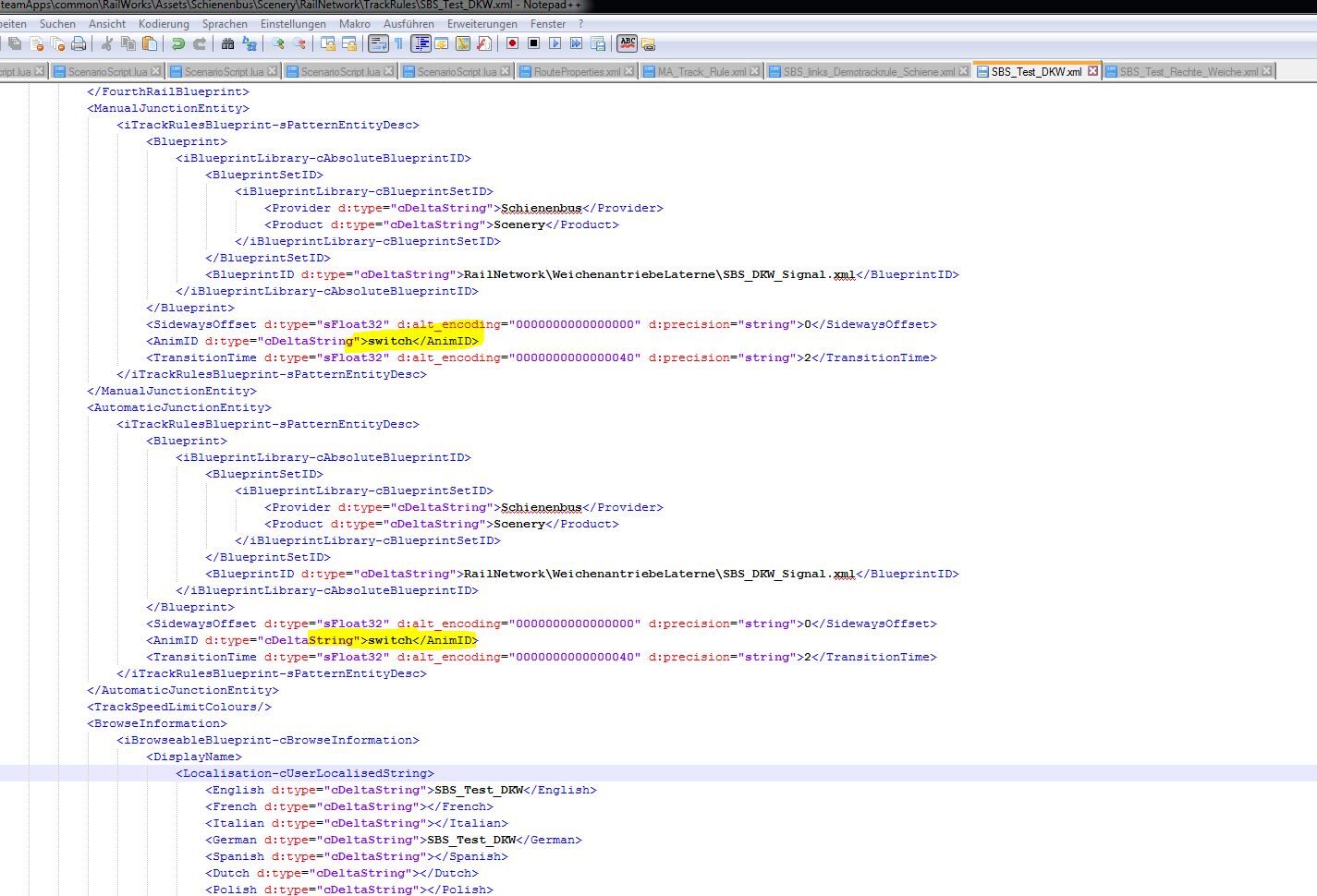
Task: Click the Save recorded macro icon
Action: pyautogui.click(x=598, y=43)
